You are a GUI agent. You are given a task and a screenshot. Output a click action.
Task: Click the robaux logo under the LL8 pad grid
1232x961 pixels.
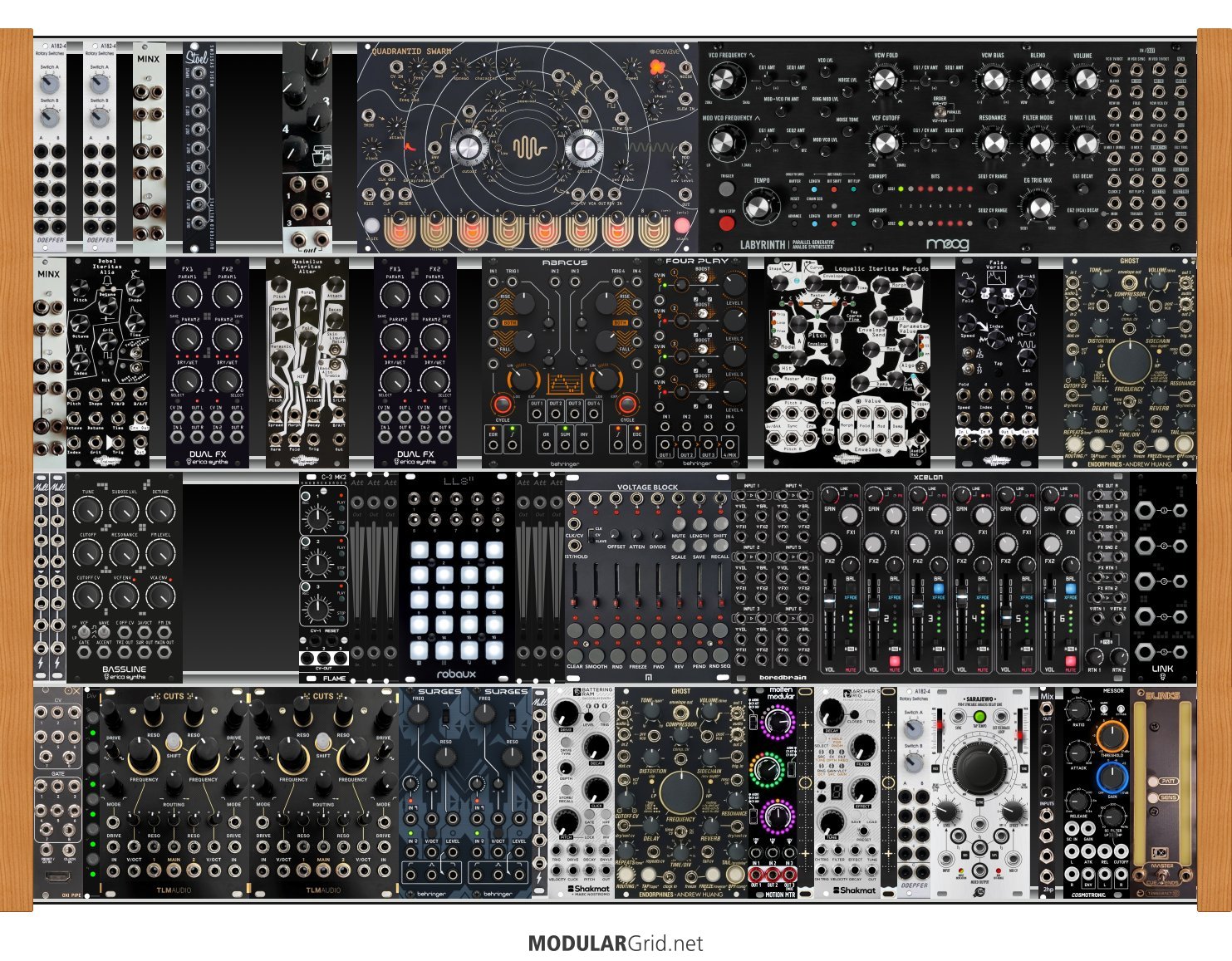457,674
